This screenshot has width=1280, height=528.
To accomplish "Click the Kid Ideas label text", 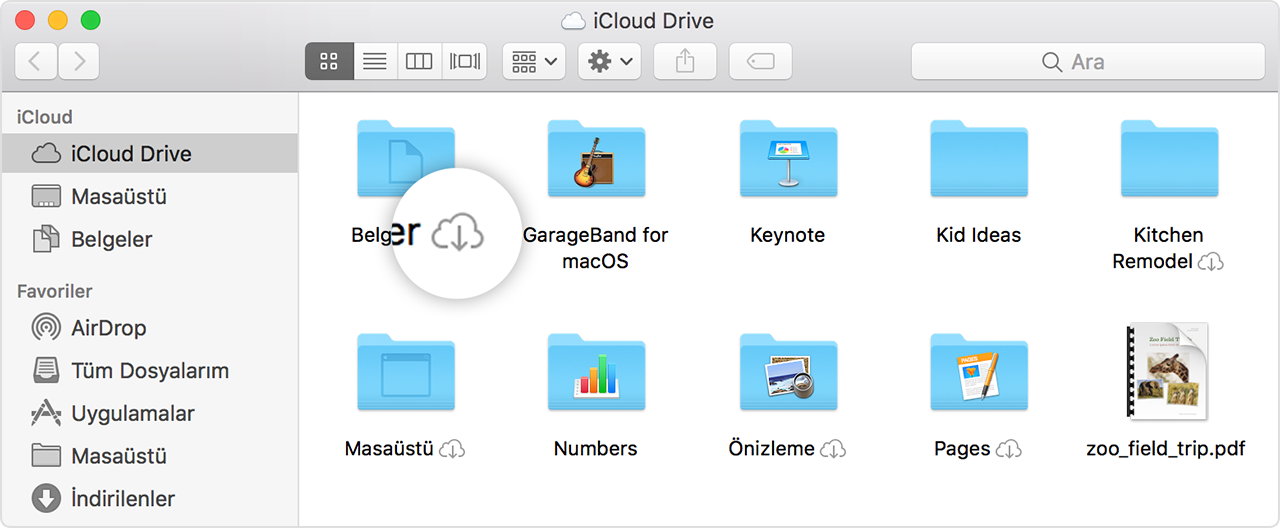I will pos(979,235).
